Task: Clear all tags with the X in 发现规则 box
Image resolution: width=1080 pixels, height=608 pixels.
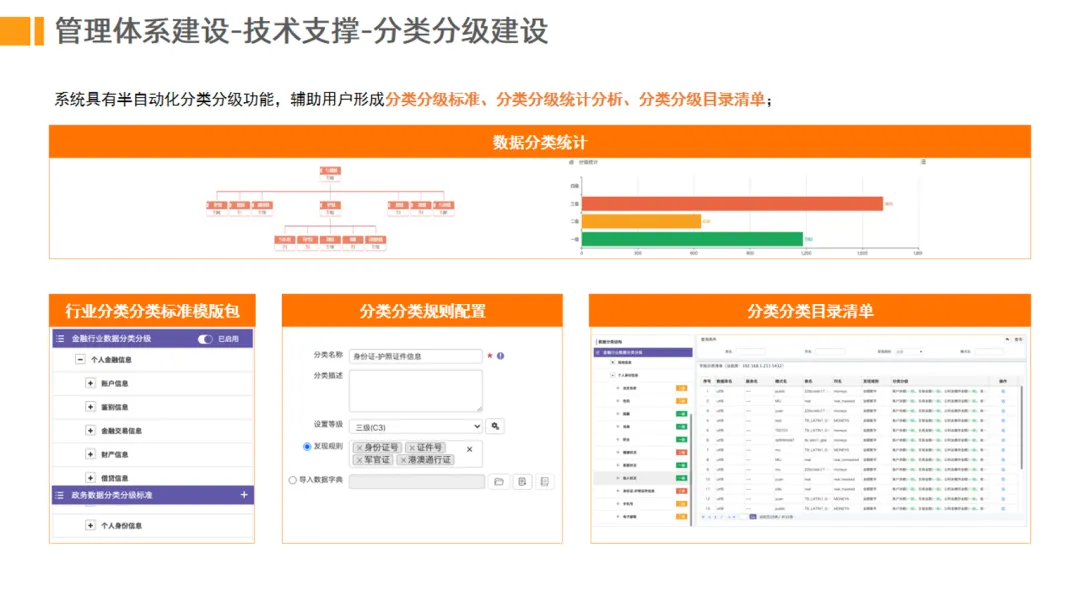Action: (x=470, y=449)
